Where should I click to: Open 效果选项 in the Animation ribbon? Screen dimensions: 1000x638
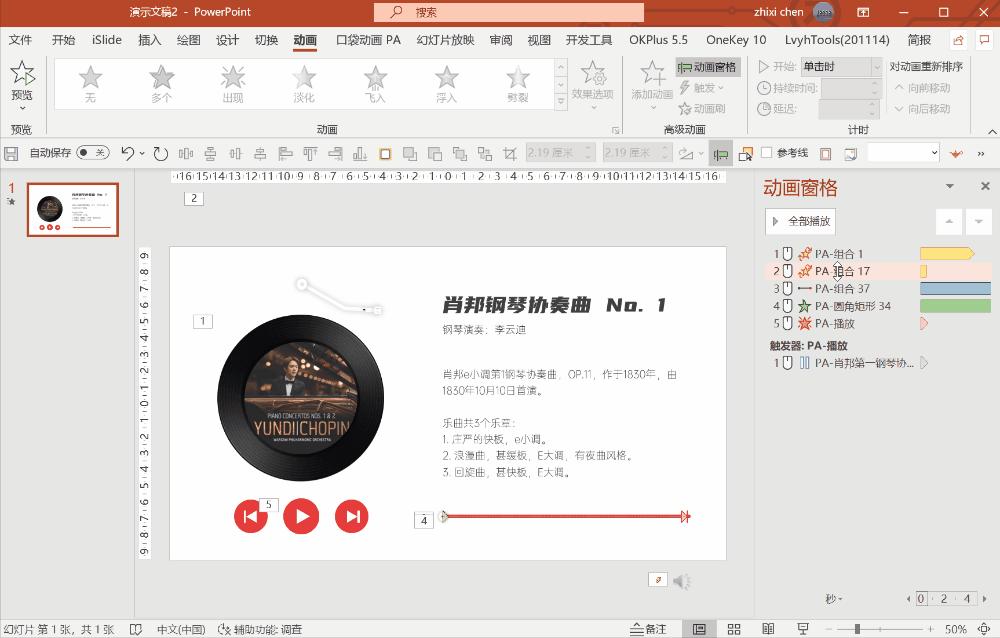596,88
